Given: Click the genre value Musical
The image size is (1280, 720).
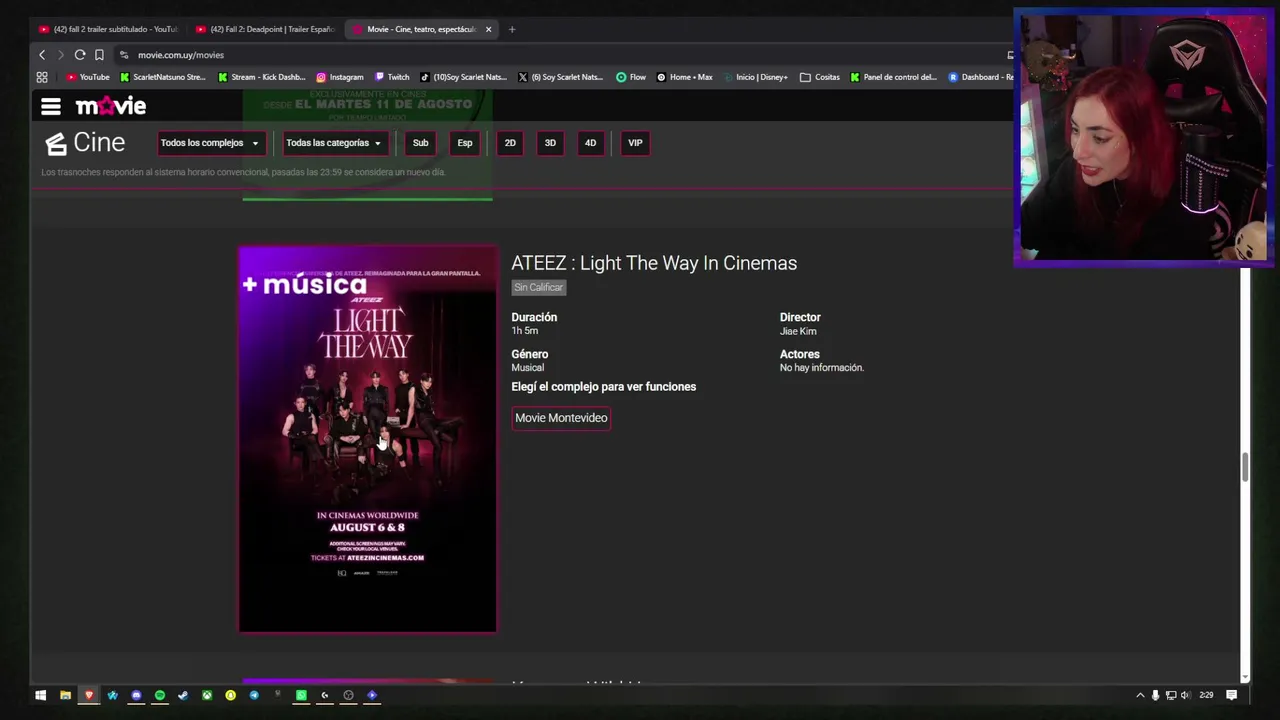Looking at the screenshot, I should tap(528, 368).
